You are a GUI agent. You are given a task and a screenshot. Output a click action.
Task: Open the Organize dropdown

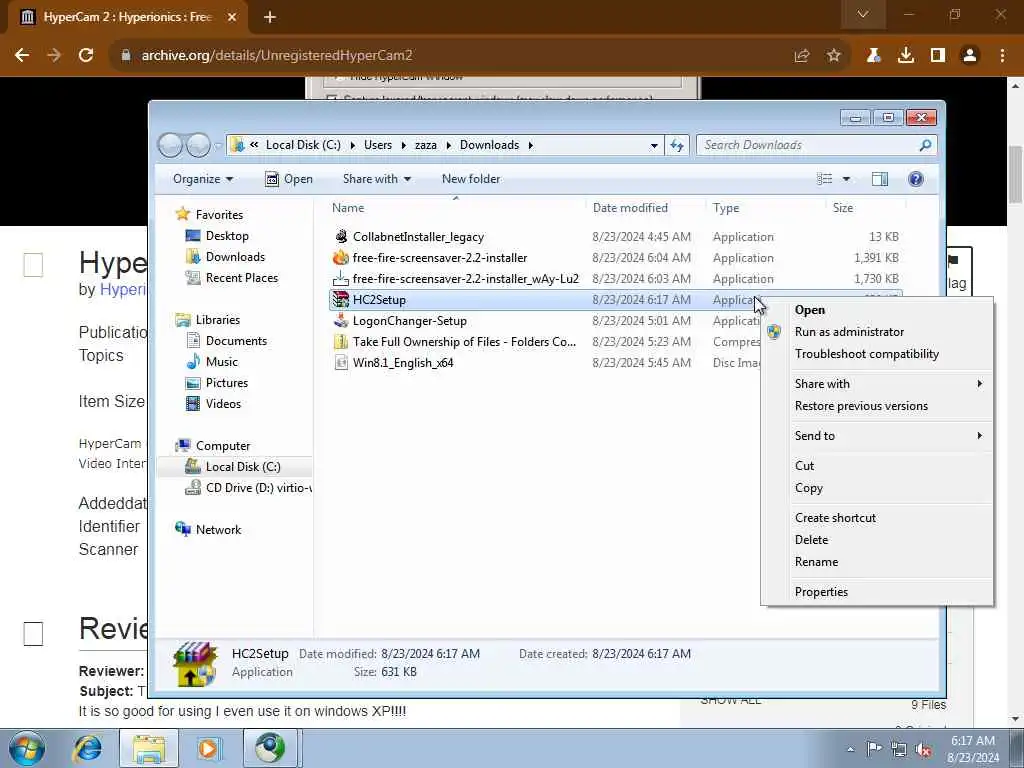click(202, 179)
